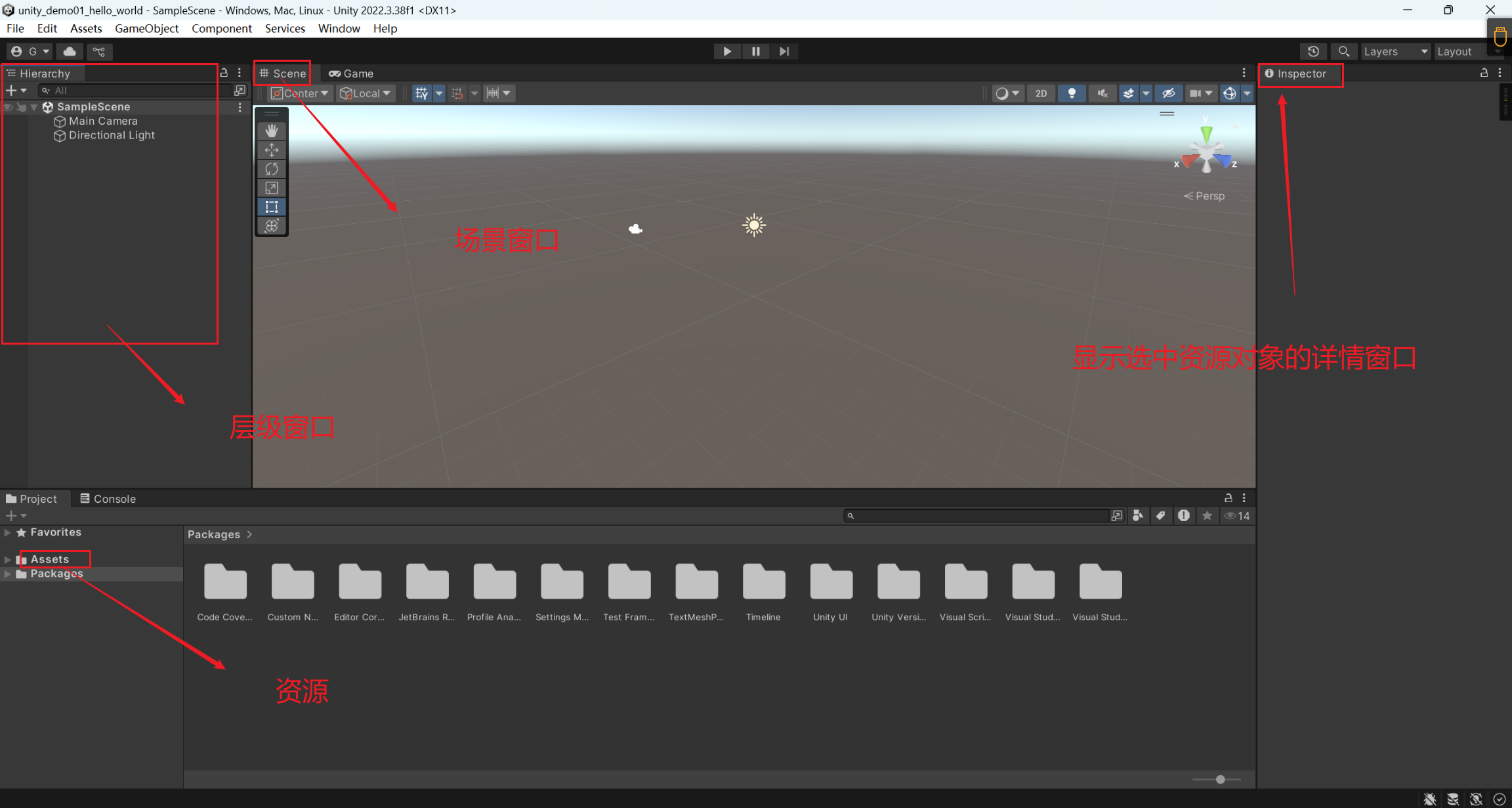This screenshot has width=1512, height=808.
Task: Select the Main Camera gizmo in scene
Action: [x=635, y=228]
